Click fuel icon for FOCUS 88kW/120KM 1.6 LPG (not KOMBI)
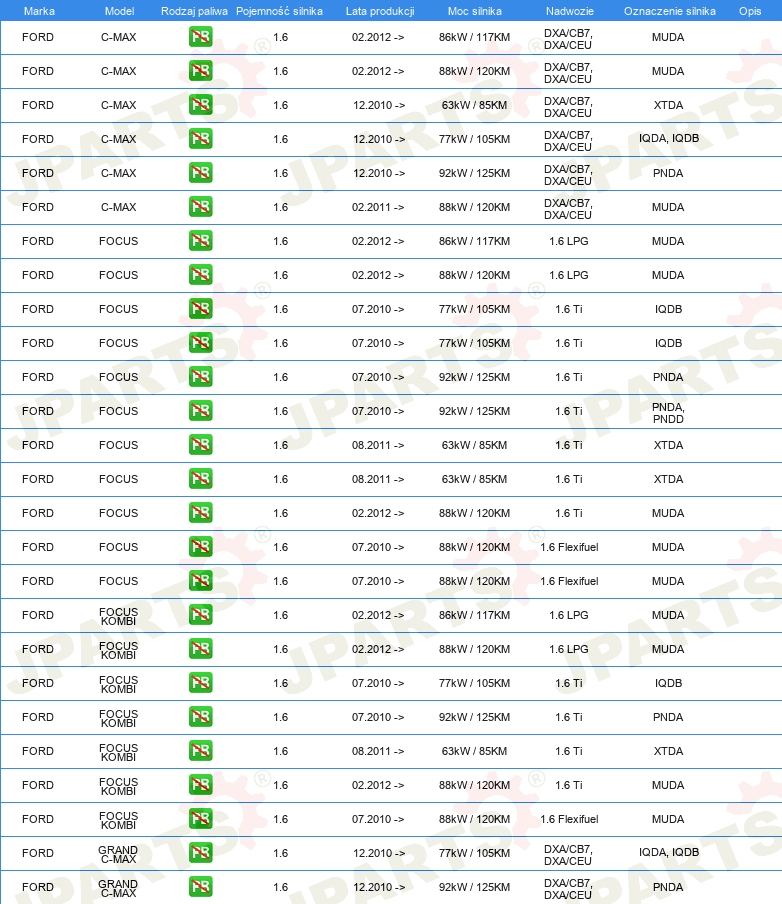782x904 pixels. [x=201, y=275]
